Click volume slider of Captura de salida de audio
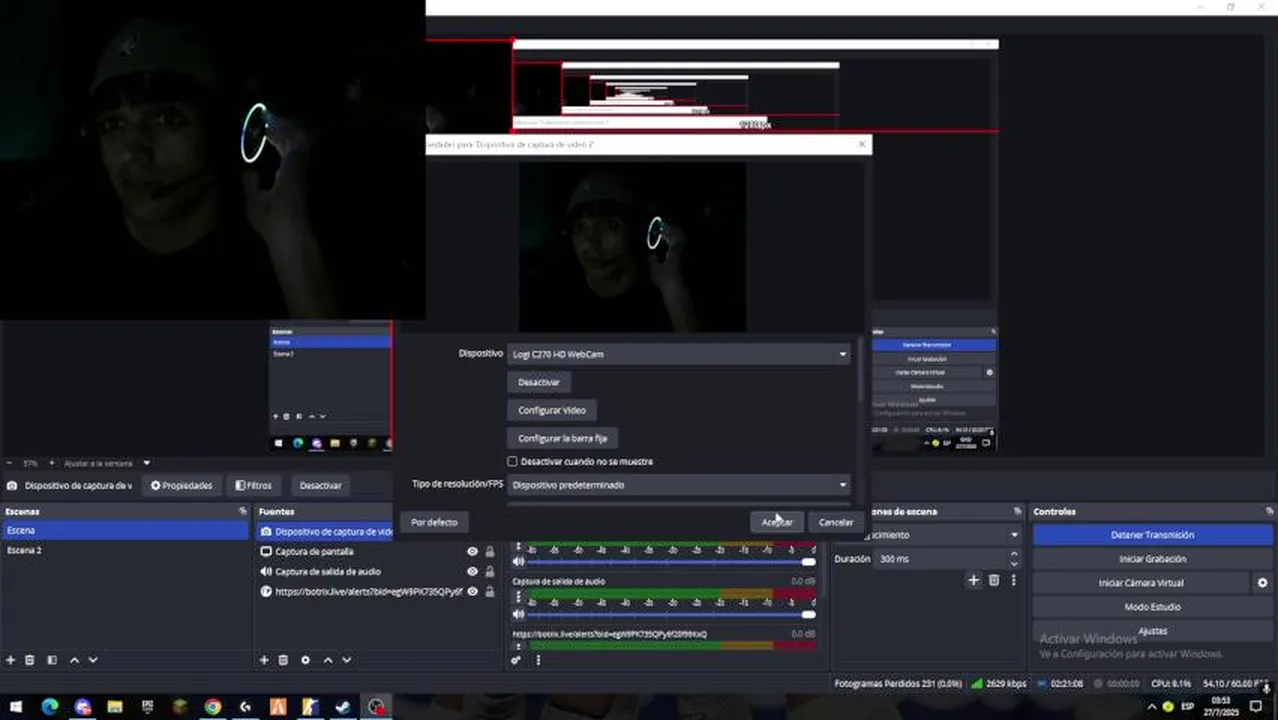1278x720 pixels. [x=672, y=614]
